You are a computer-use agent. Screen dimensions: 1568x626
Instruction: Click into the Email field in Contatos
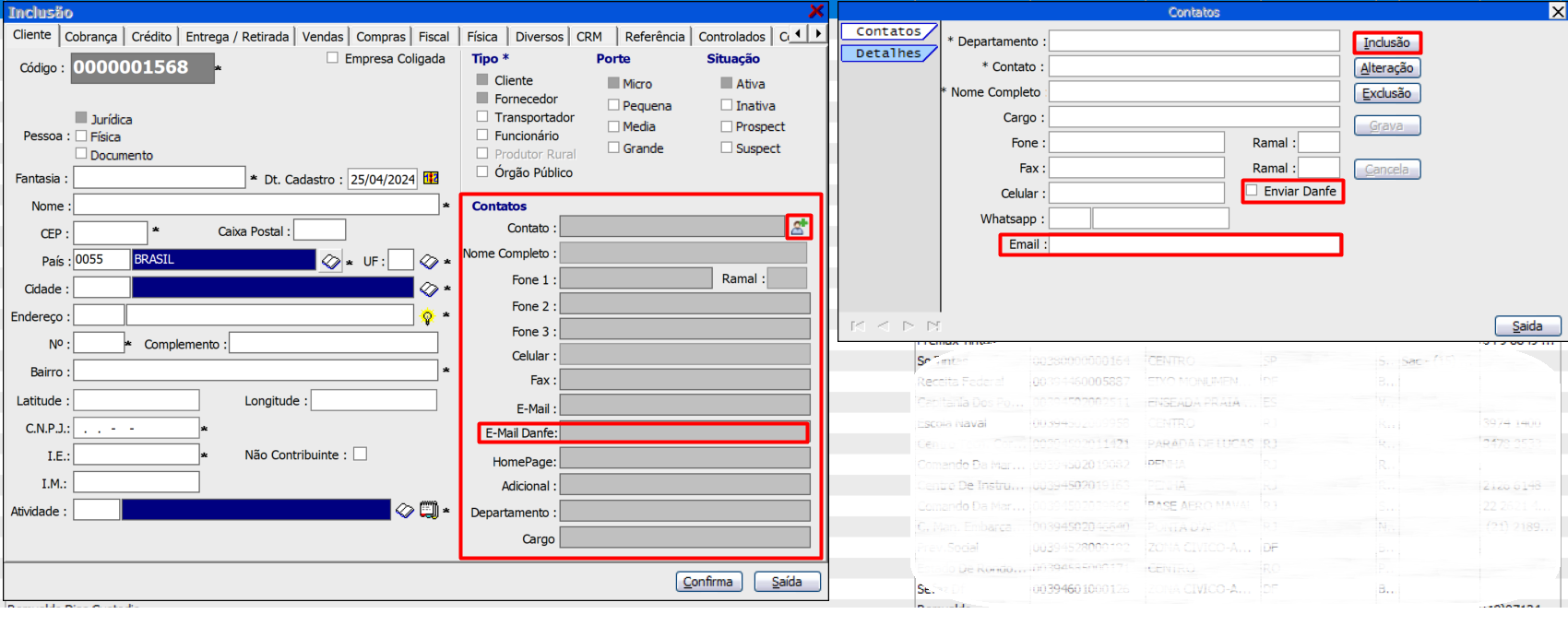click(1194, 244)
